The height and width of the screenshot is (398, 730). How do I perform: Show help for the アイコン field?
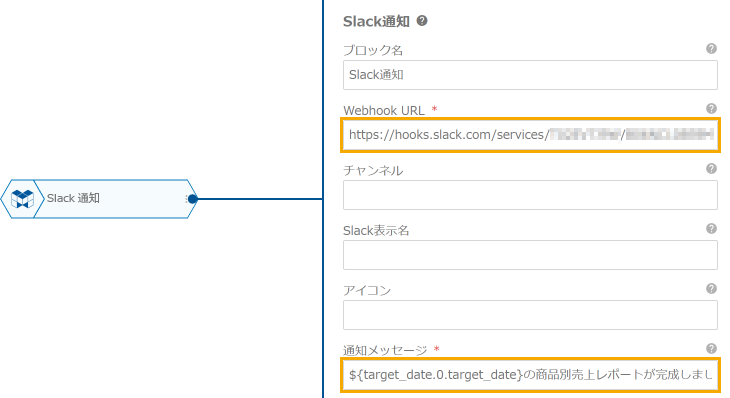711,289
